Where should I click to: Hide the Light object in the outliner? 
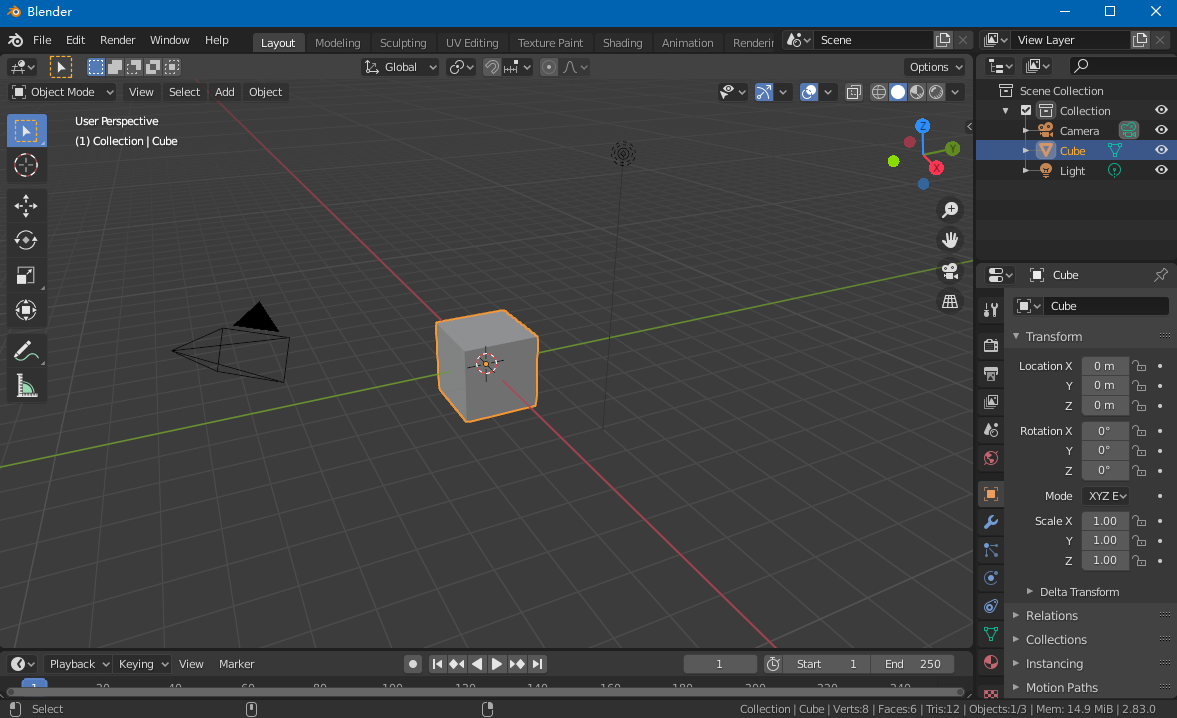point(1161,170)
